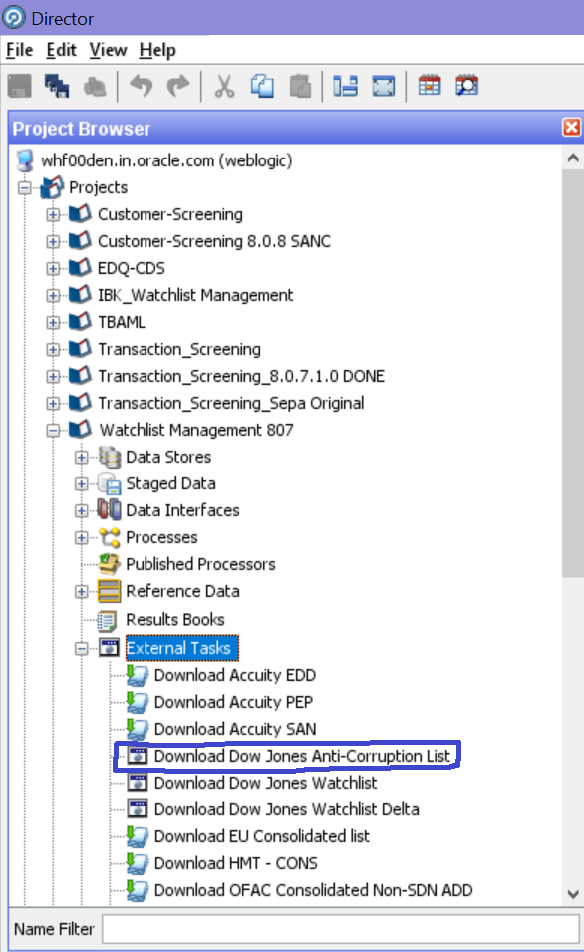Click the Staged Data icon

110,483
